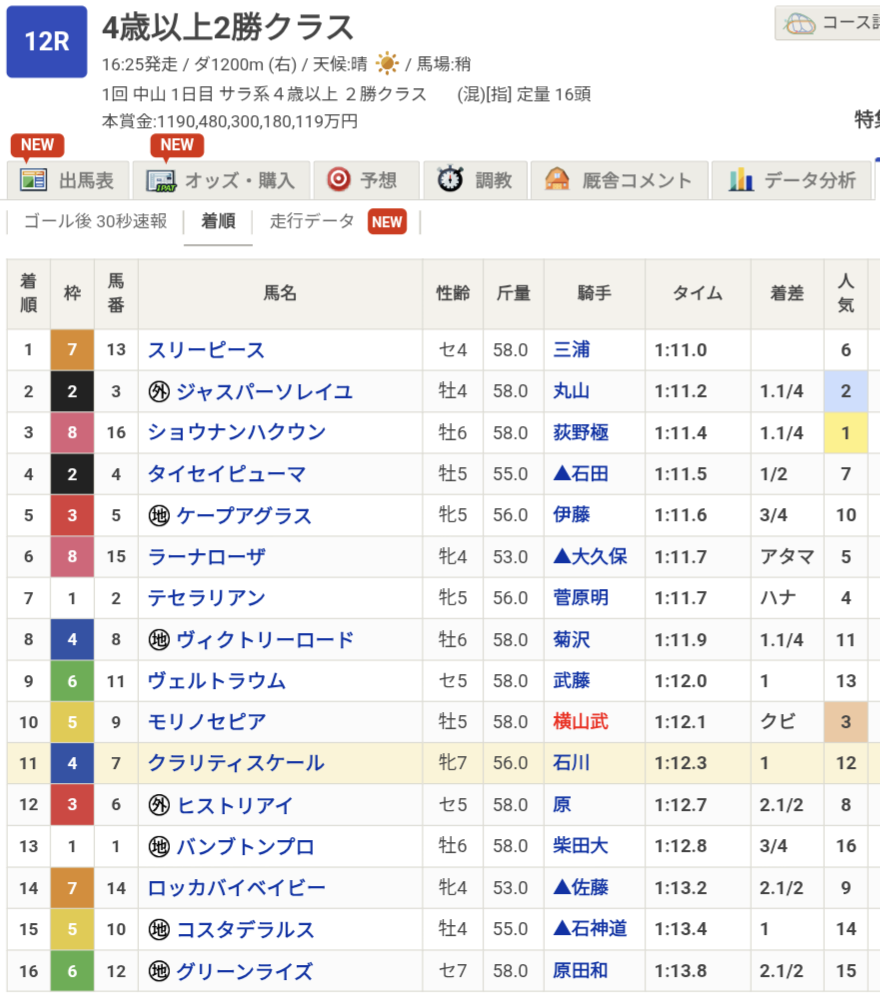Screen dimensions: 880x1004
Task: Open the 調教 tab
Action: click(475, 180)
